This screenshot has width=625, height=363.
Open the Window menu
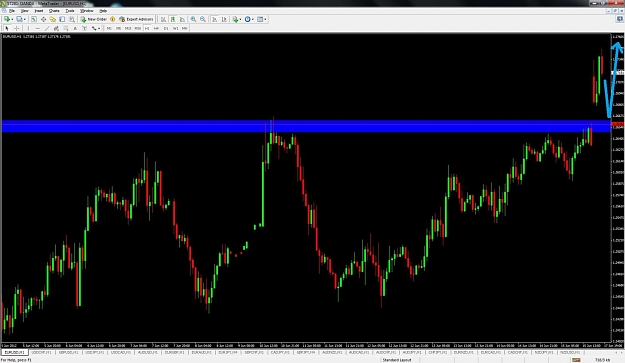86,11
